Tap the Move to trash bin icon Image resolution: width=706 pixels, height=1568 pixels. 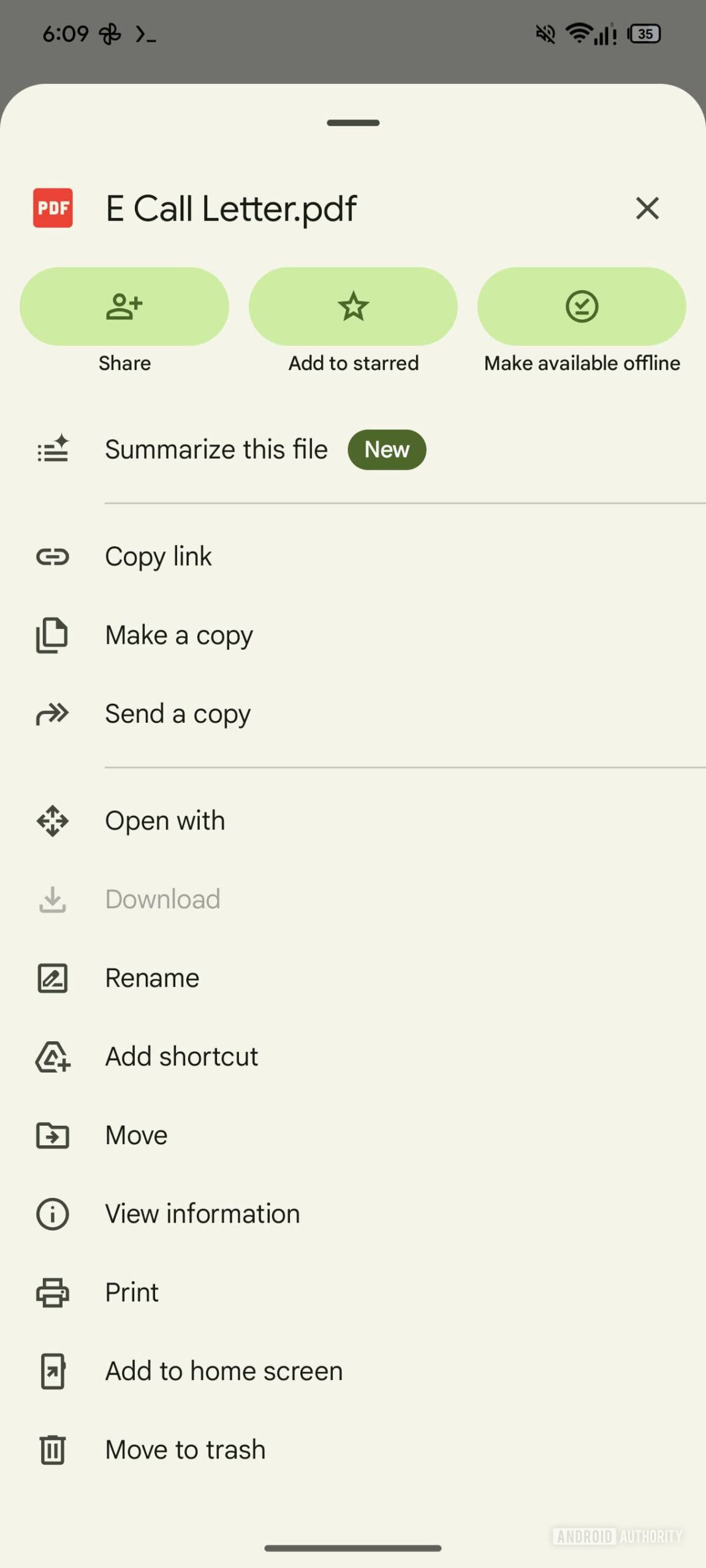click(x=53, y=1450)
